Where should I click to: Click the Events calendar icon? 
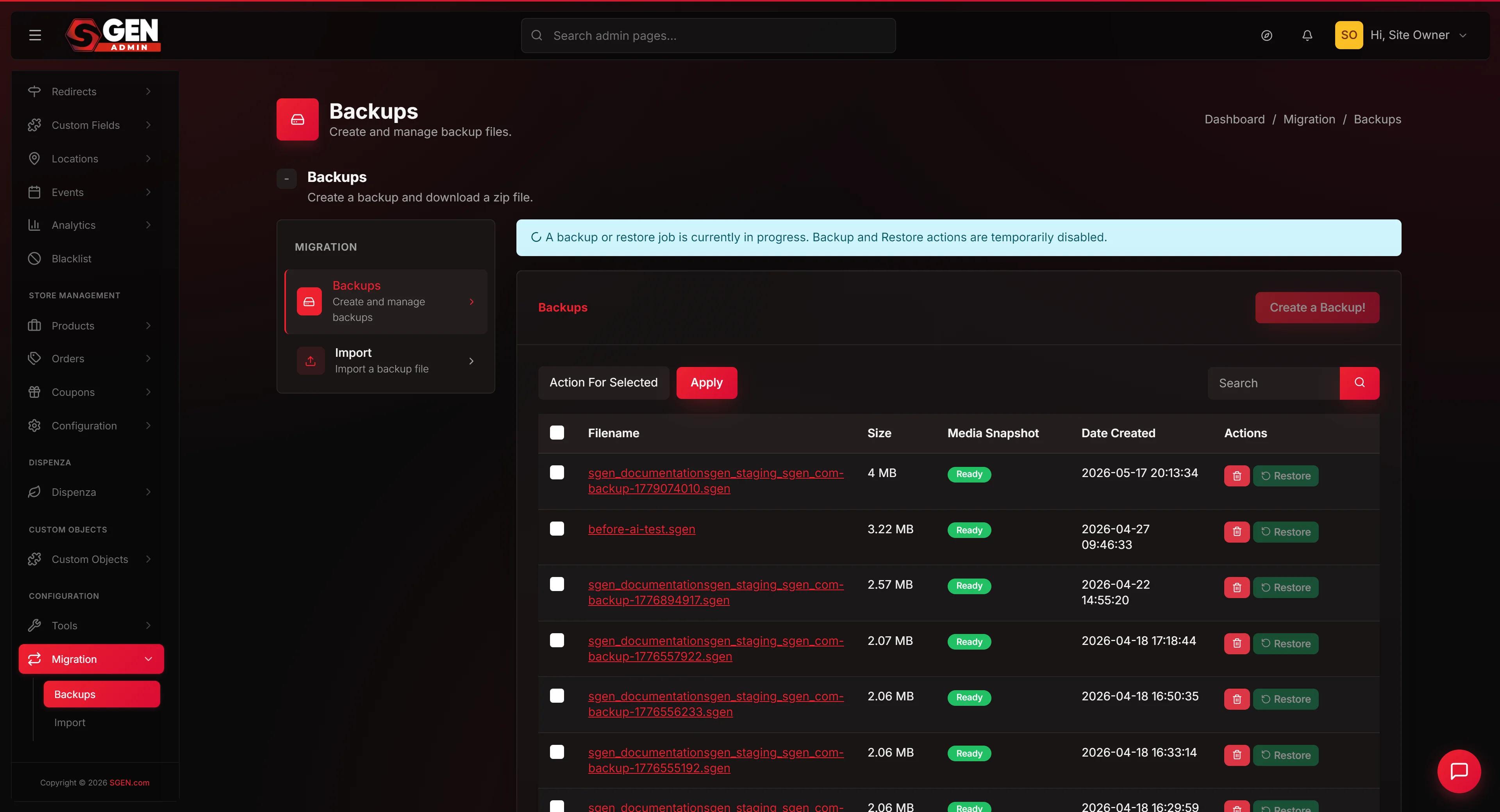coord(34,192)
